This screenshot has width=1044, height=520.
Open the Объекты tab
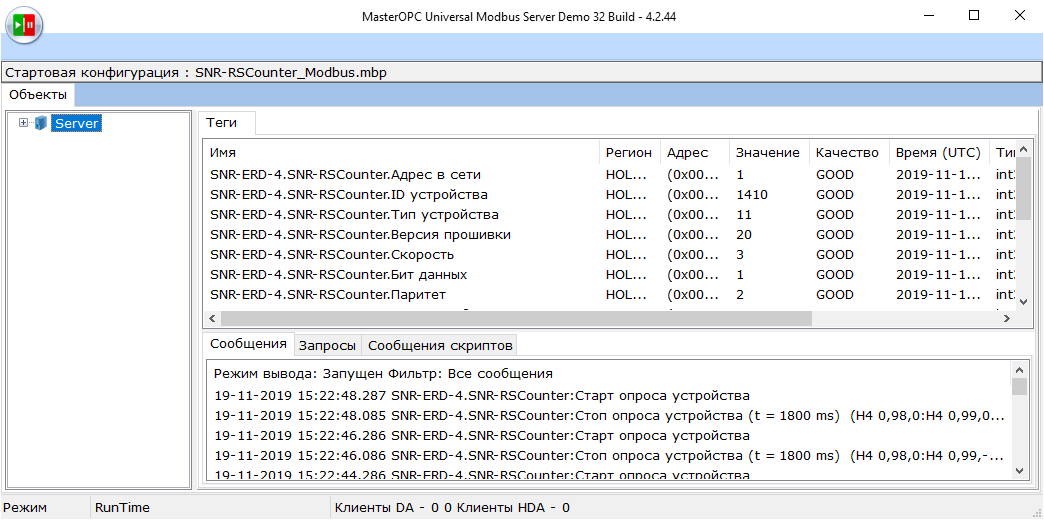38,95
